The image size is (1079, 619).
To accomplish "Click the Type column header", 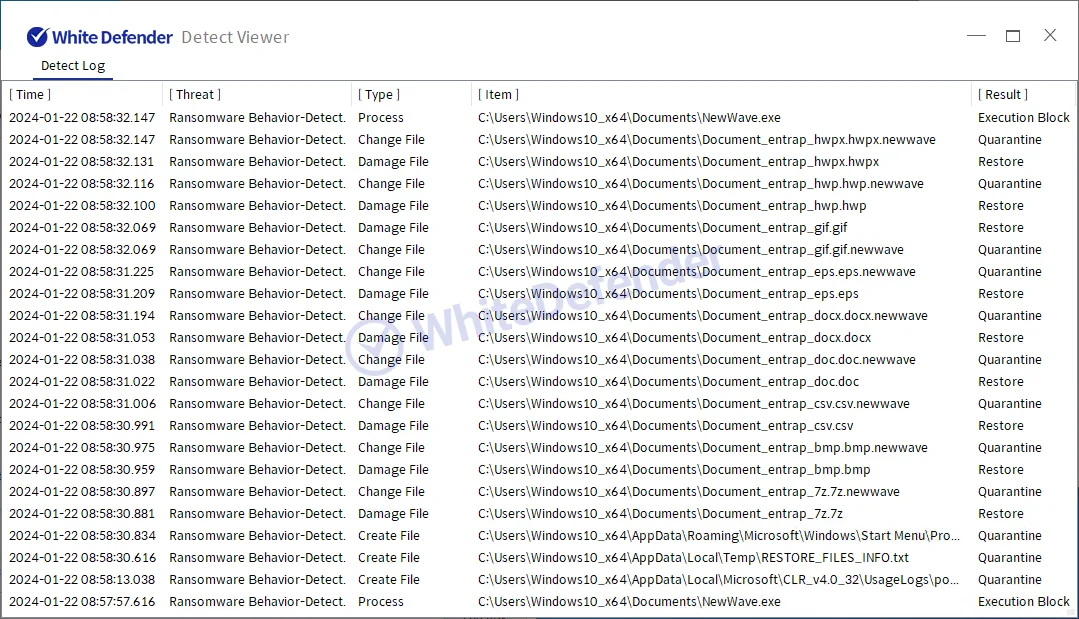I will (379, 95).
